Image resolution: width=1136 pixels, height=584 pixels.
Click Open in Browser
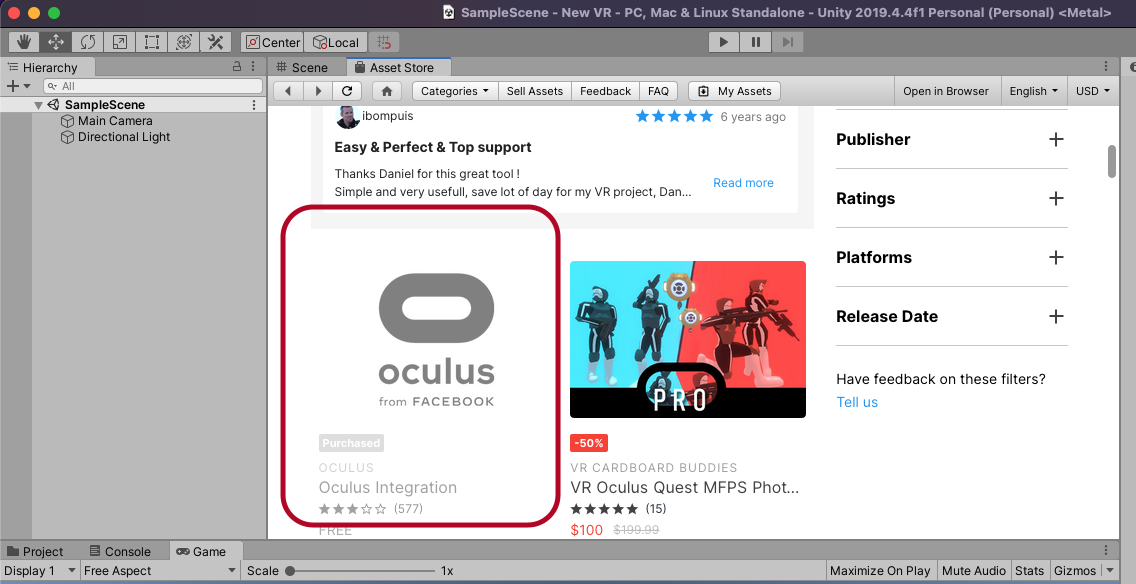click(945, 91)
